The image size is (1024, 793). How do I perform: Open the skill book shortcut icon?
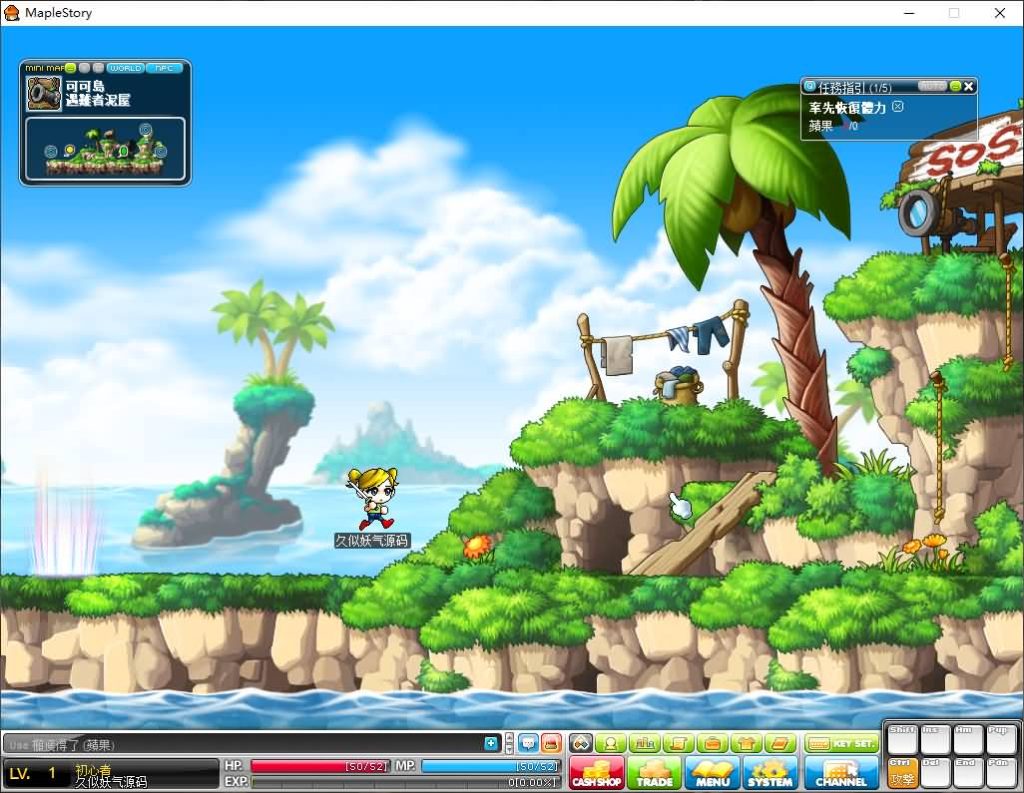[780, 743]
